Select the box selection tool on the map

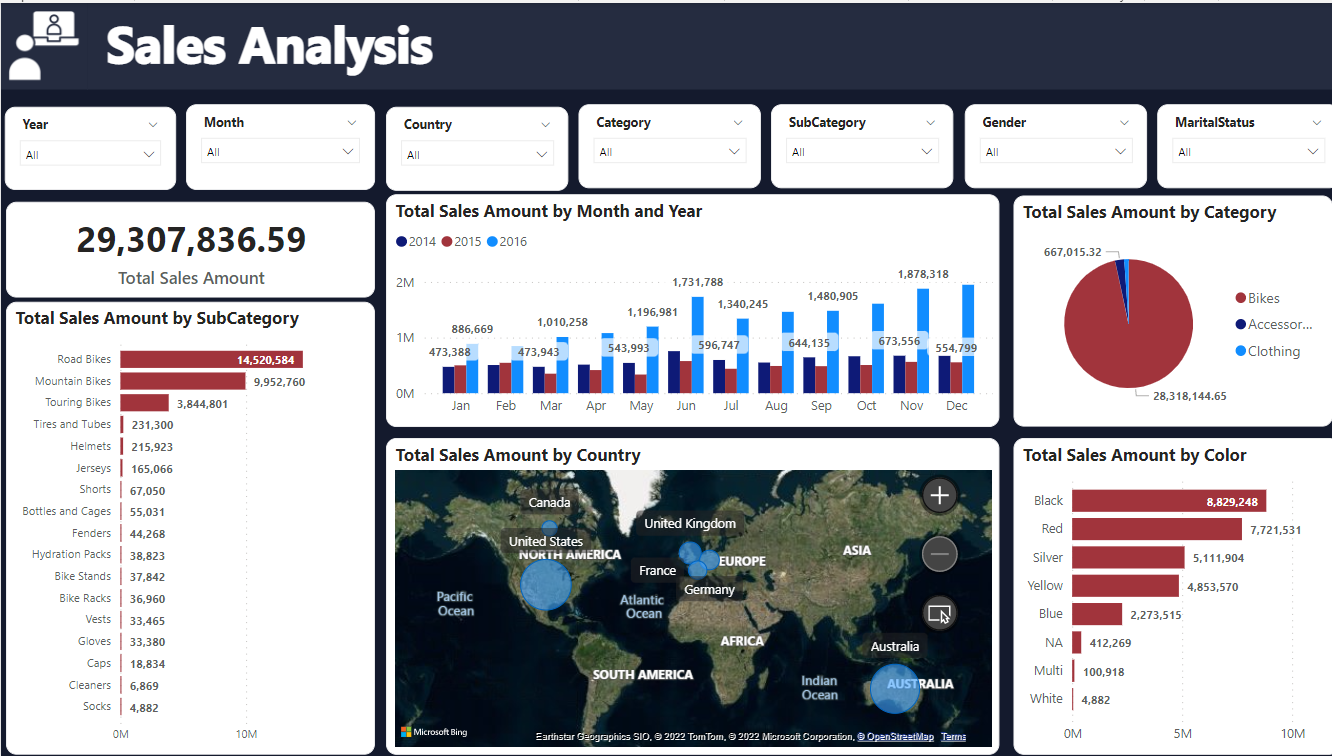point(939,614)
